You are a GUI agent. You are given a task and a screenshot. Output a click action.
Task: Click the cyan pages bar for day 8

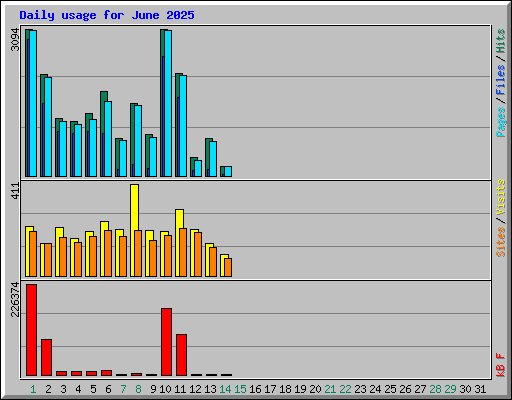tap(138, 141)
